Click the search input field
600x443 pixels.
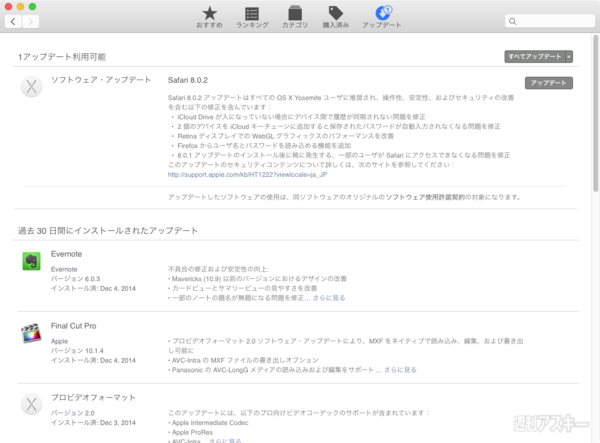click(550, 21)
